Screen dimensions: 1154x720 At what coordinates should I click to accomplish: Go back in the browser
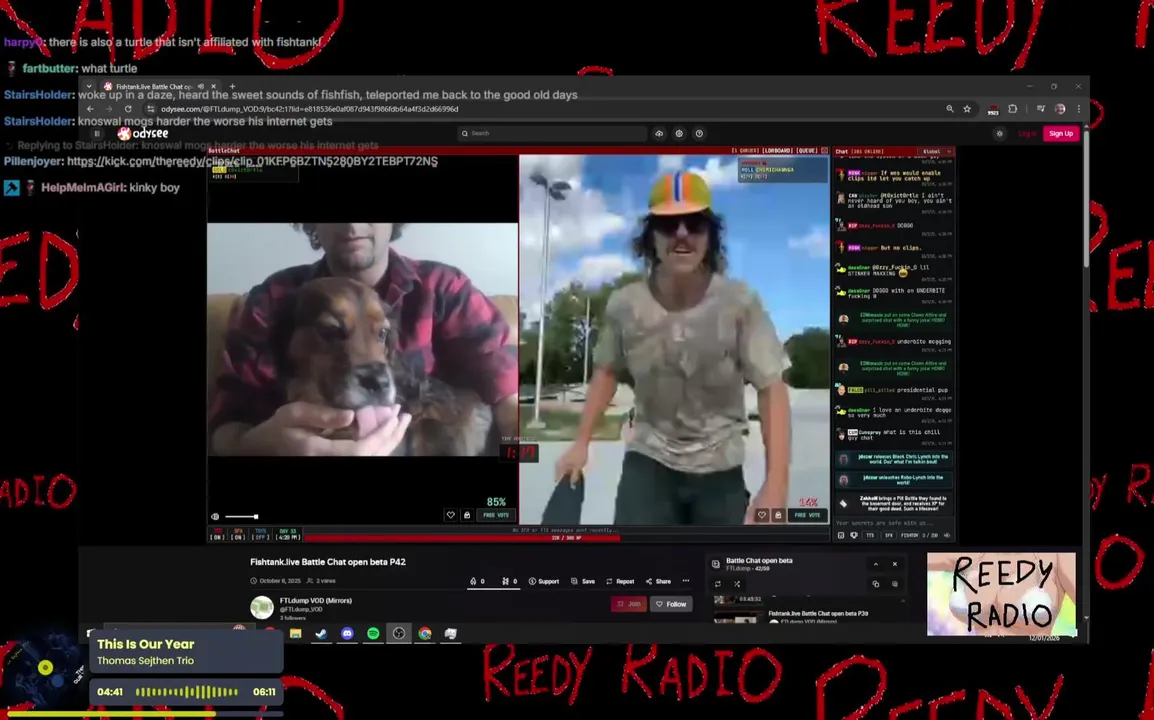point(90,109)
